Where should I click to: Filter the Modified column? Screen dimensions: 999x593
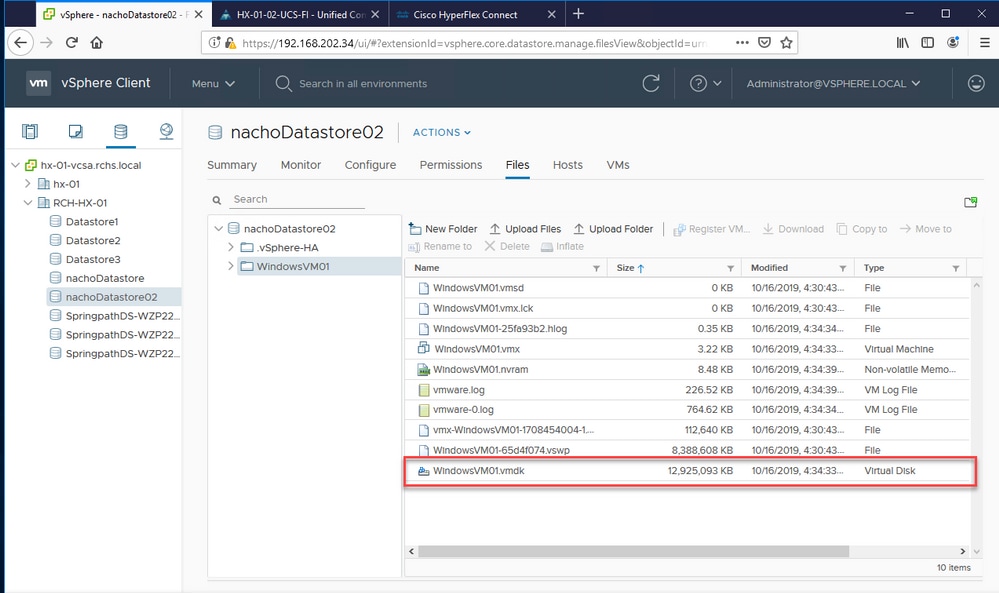coord(843,268)
